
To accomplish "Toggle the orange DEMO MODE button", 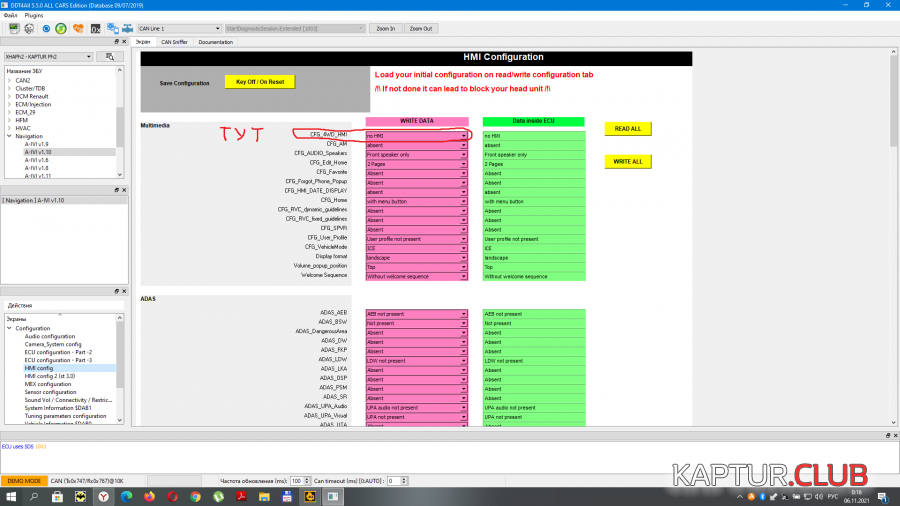I will (24, 481).
